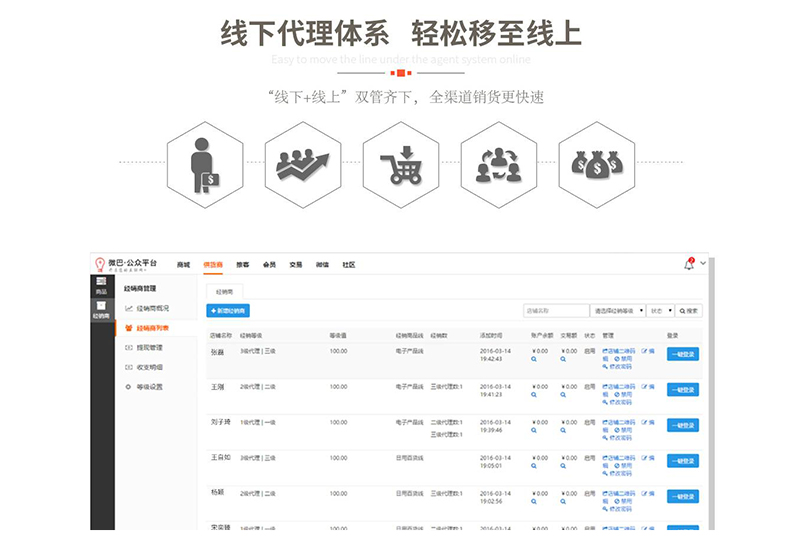Open 商品 in the dark sidebar

102,286
